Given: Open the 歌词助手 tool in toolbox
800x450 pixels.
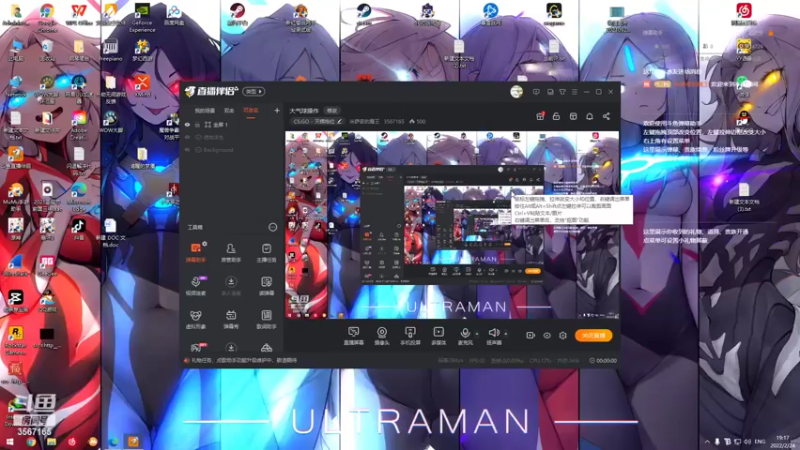Looking at the screenshot, I should point(266,319).
